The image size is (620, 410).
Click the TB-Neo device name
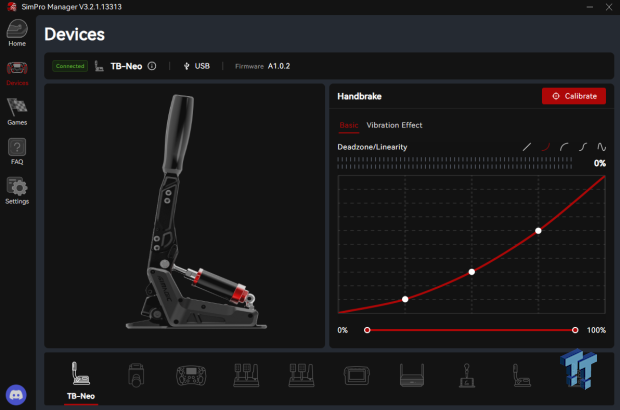[126, 66]
